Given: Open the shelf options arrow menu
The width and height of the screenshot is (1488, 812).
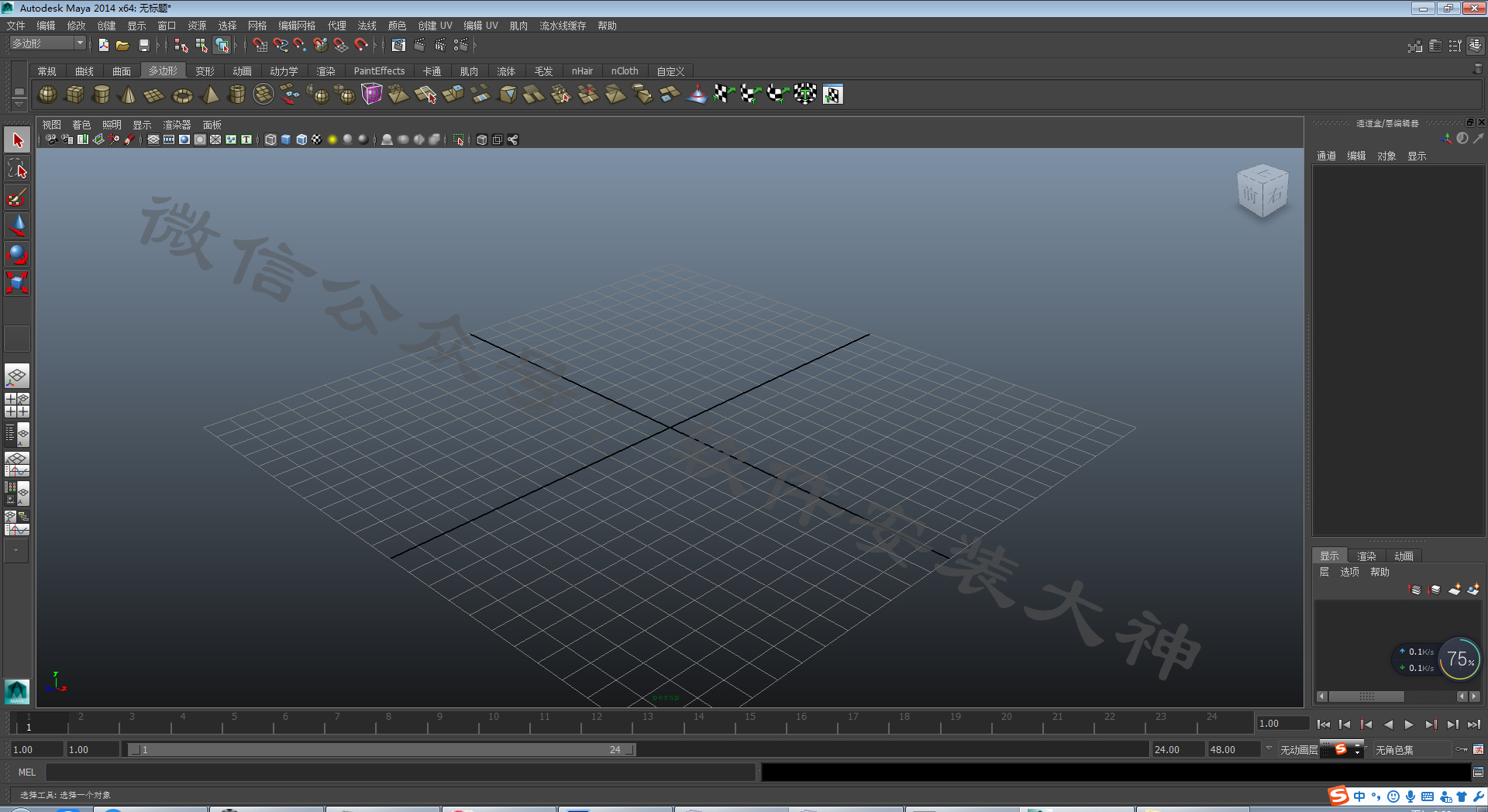Looking at the screenshot, I should (19, 103).
